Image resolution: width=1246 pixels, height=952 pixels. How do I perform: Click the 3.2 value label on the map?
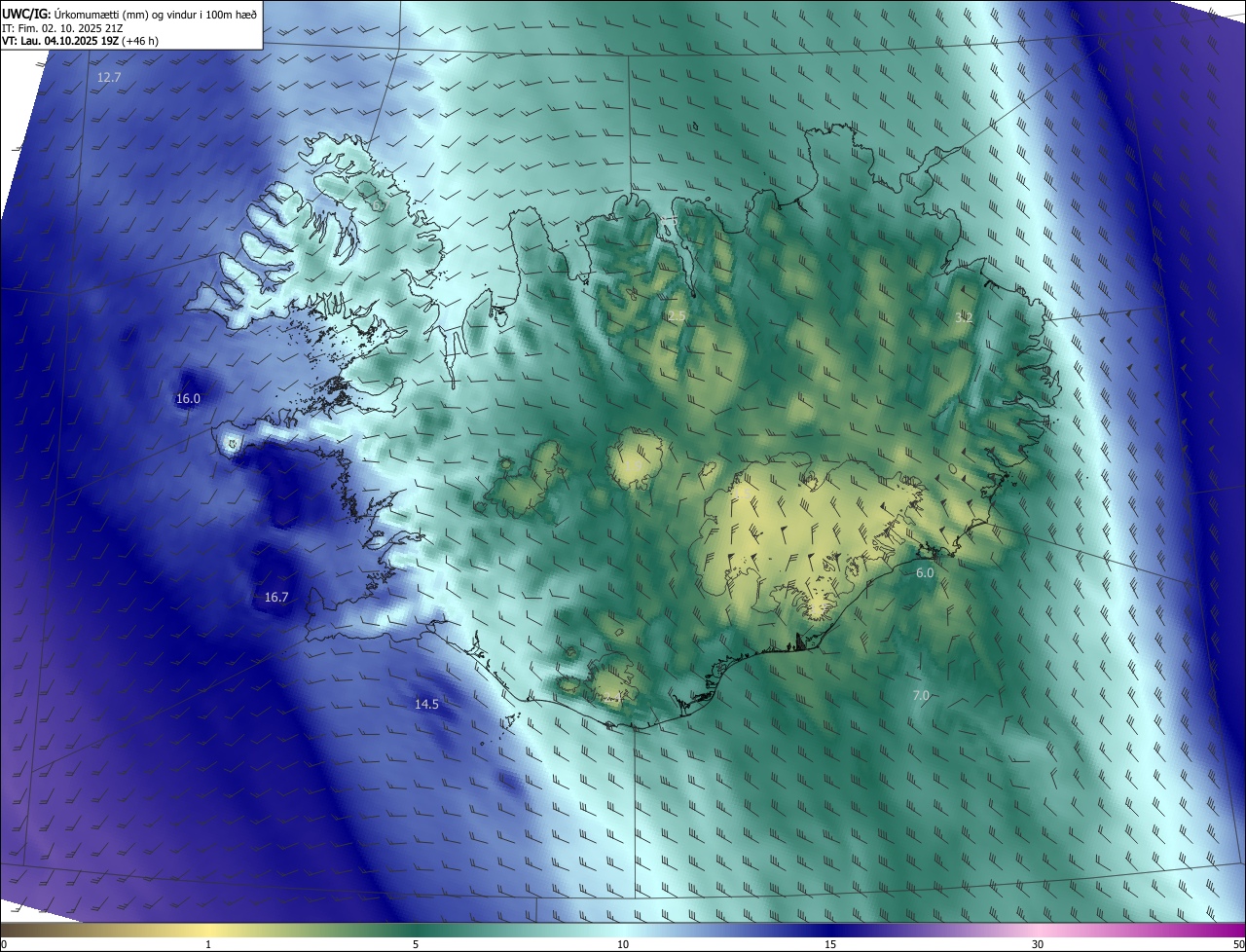965,318
